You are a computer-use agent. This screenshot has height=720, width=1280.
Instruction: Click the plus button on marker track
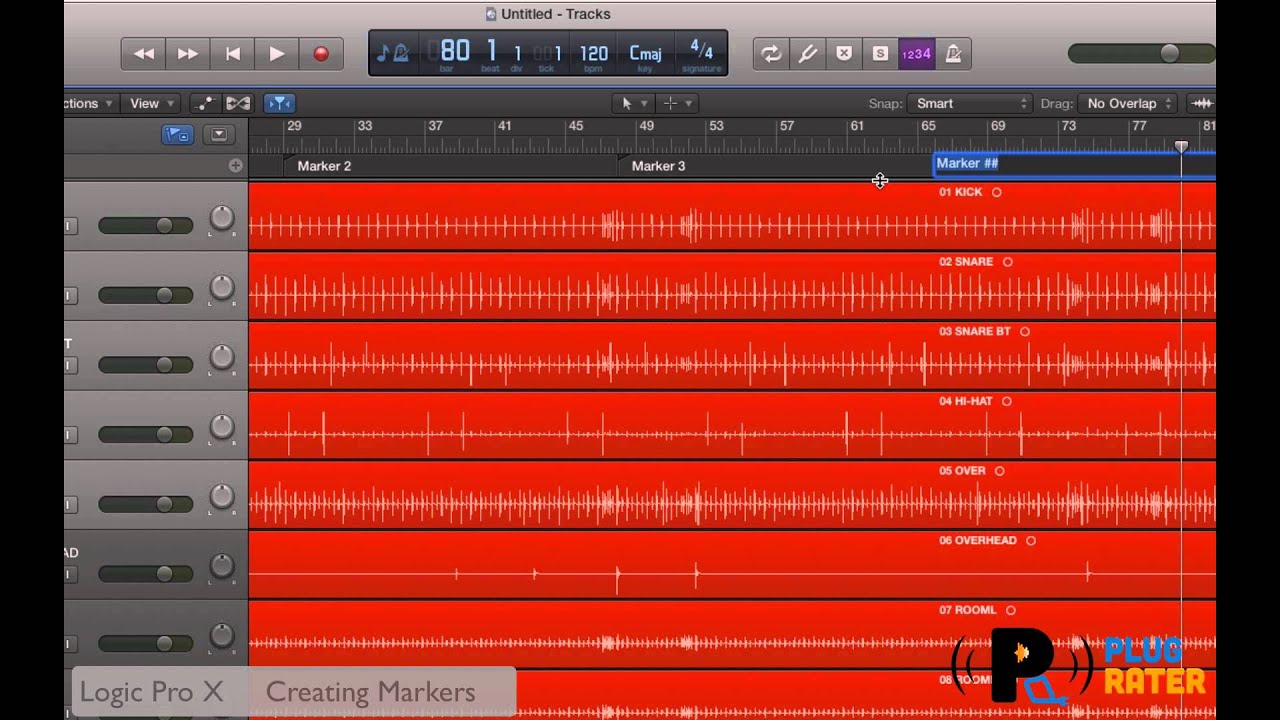coord(235,166)
